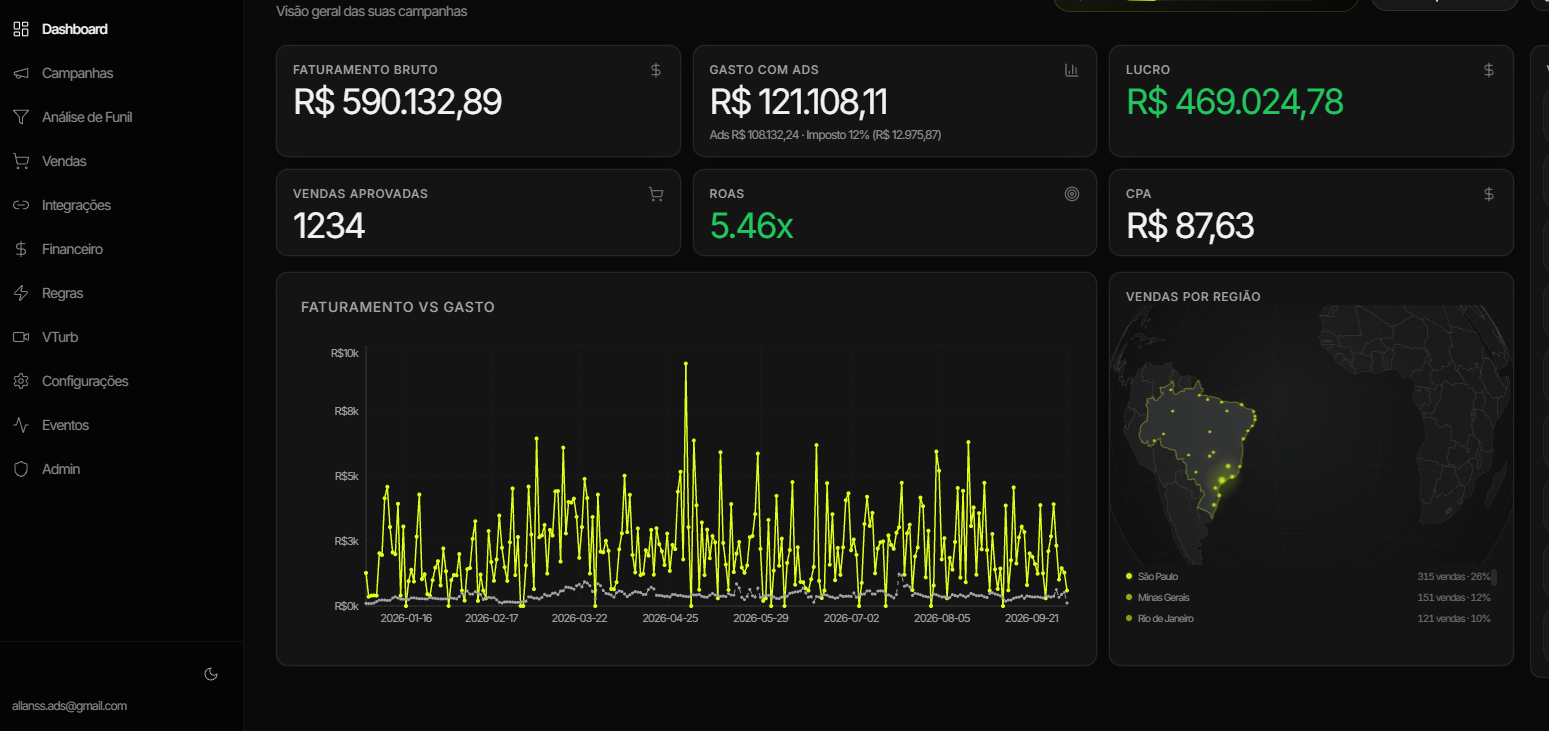Click the Regras lightning bolt icon
1549x731 pixels.
tap(21, 293)
